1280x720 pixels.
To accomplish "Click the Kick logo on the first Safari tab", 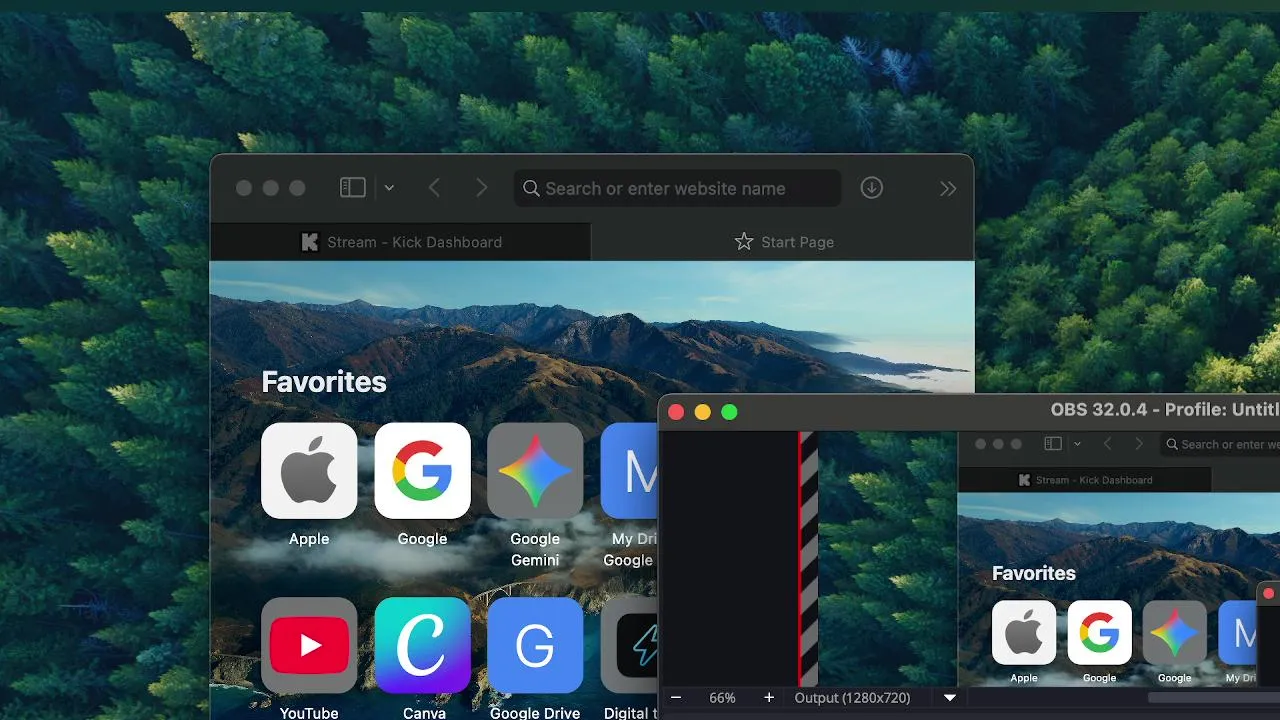I will click(310, 242).
